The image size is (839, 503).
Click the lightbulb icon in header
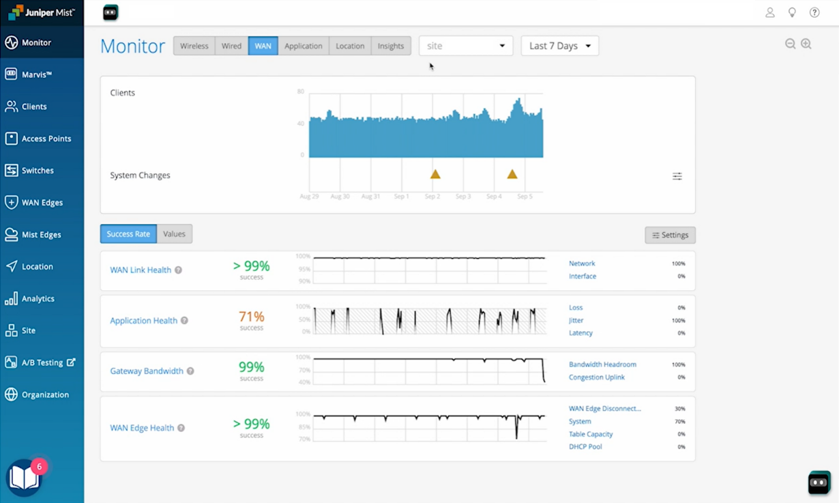point(792,13)
